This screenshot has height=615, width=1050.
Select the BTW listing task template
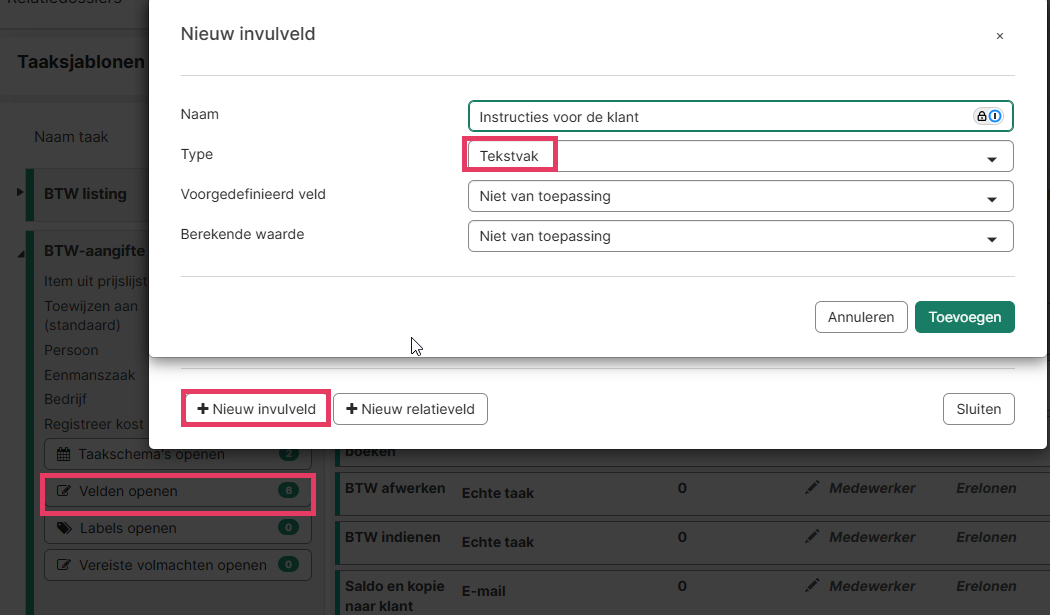point(85,194)
